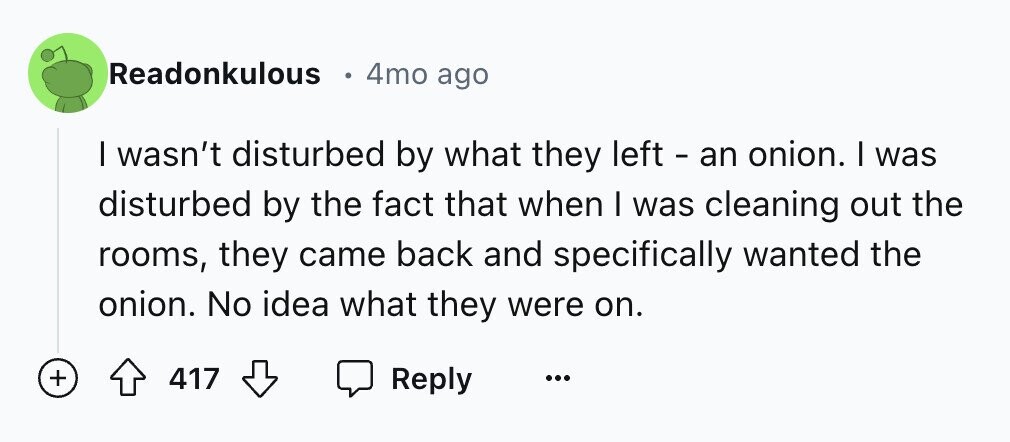This screenshot has width=1010, height=442.
Task: Toggle the circled plus comment icon
Action: pyautogui.click(x=59, y=379)
